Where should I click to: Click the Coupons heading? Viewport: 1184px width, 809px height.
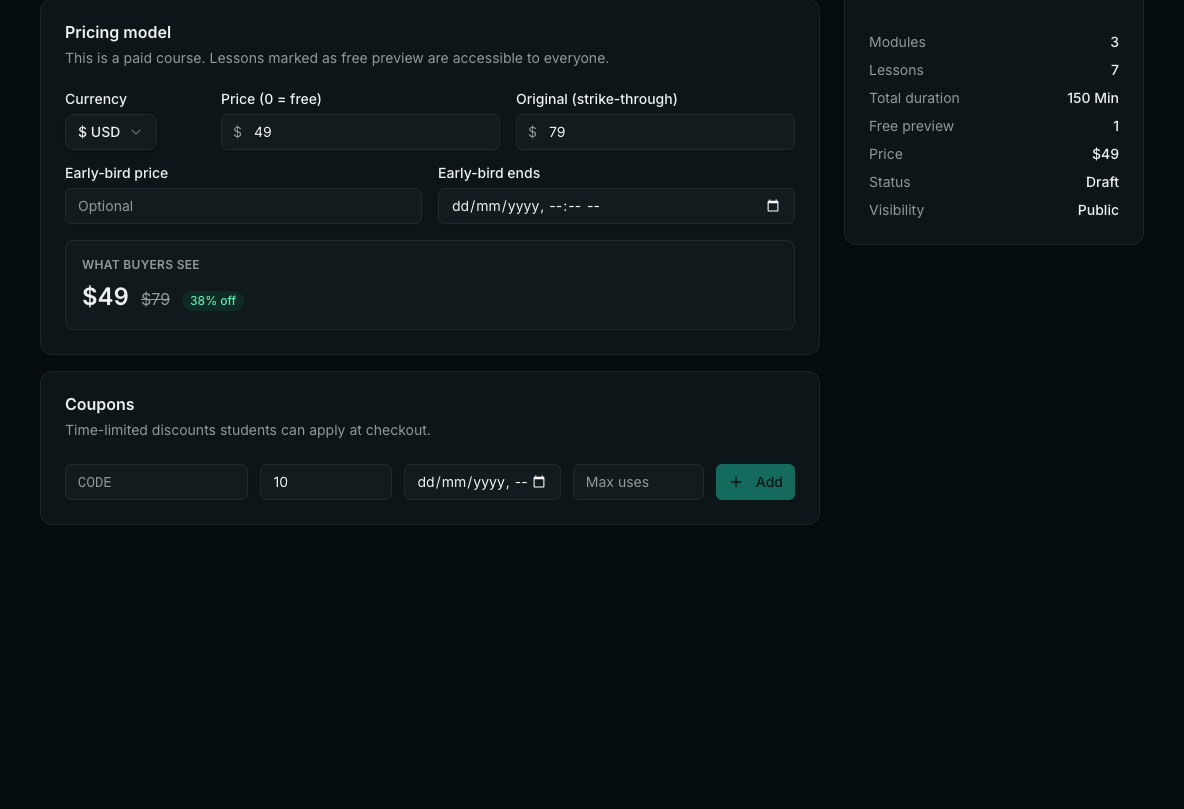(100, 404)
